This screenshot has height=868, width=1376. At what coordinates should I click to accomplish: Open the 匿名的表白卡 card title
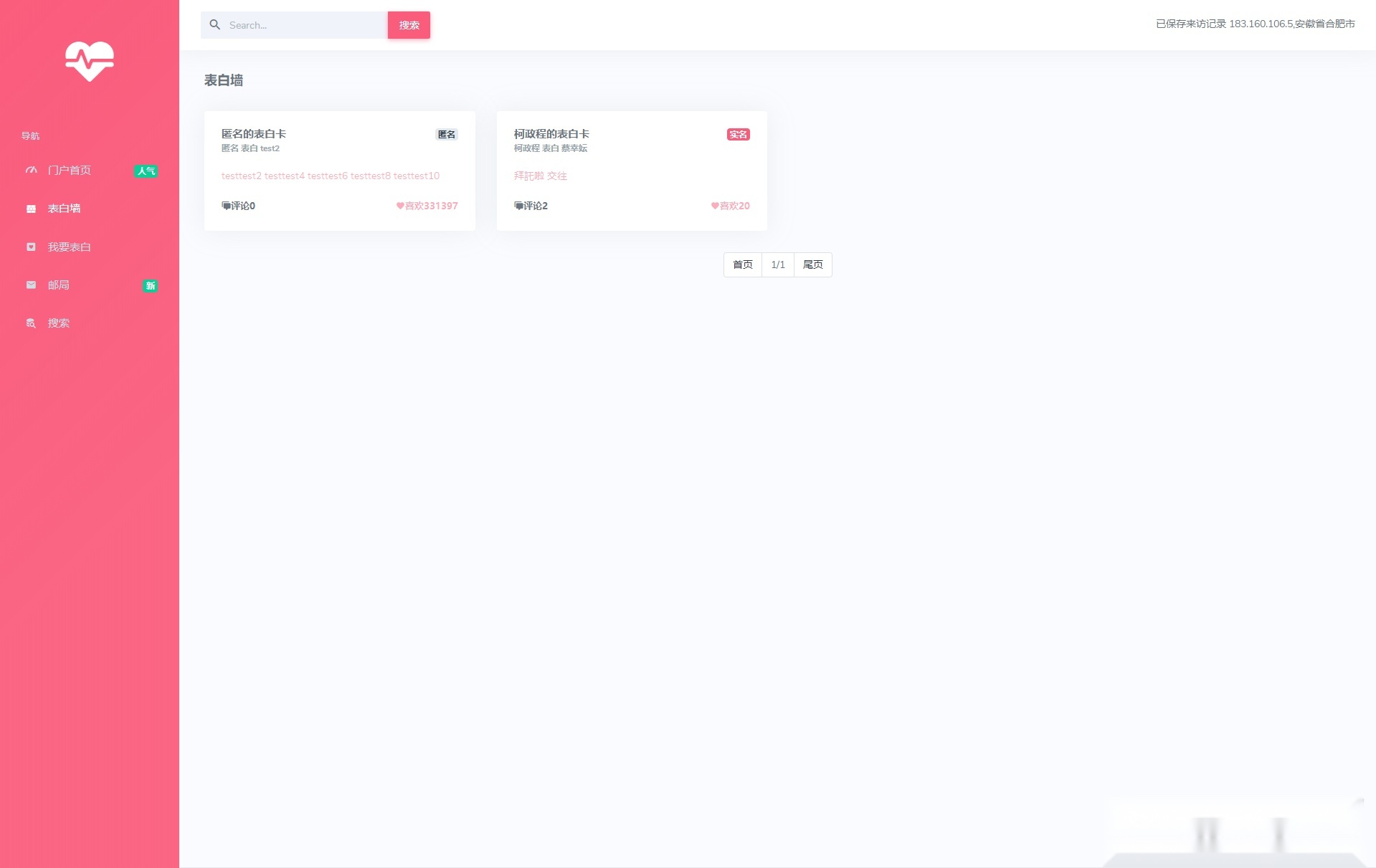point(254,134)
